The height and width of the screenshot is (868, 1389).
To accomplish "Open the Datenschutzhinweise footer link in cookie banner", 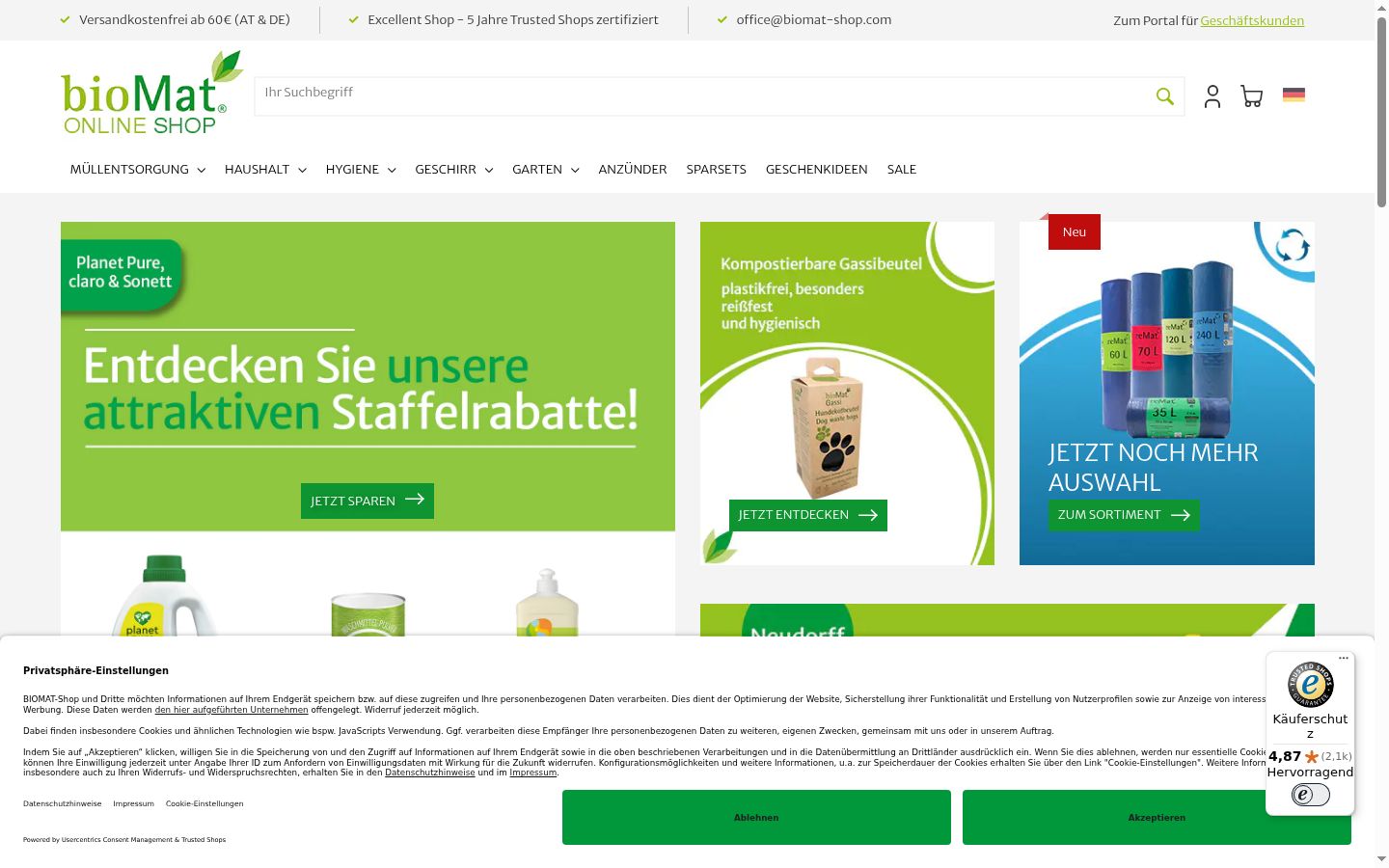I will (63, 803).
